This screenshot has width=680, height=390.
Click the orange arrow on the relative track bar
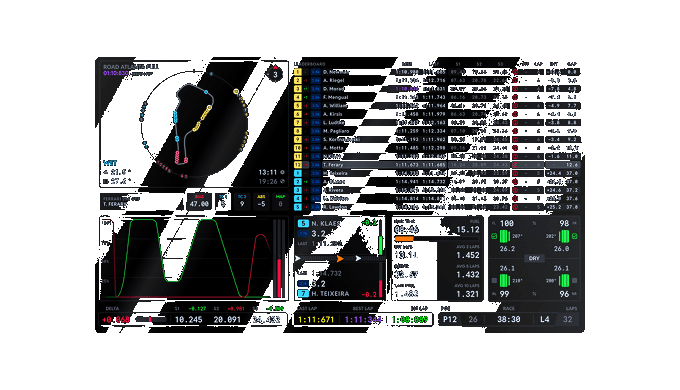pos(340,259)
